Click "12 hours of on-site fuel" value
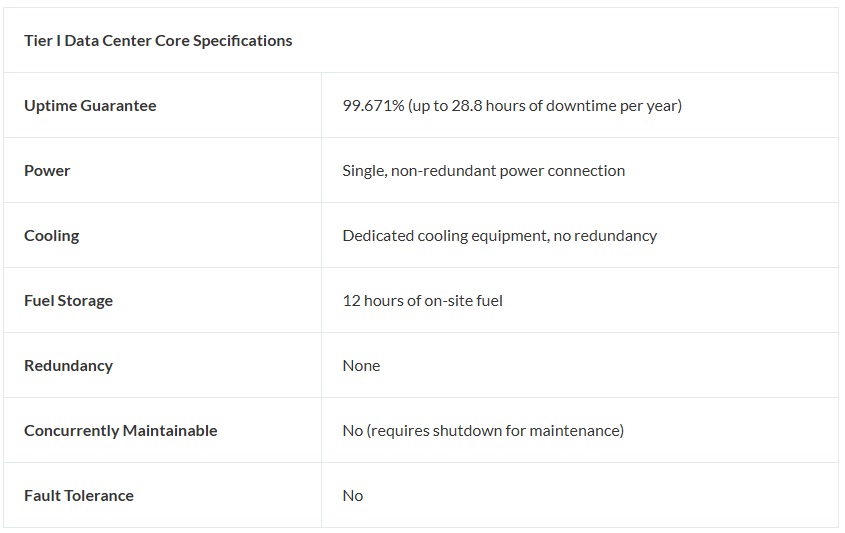The image size is (845, 533). coord(422,301)
